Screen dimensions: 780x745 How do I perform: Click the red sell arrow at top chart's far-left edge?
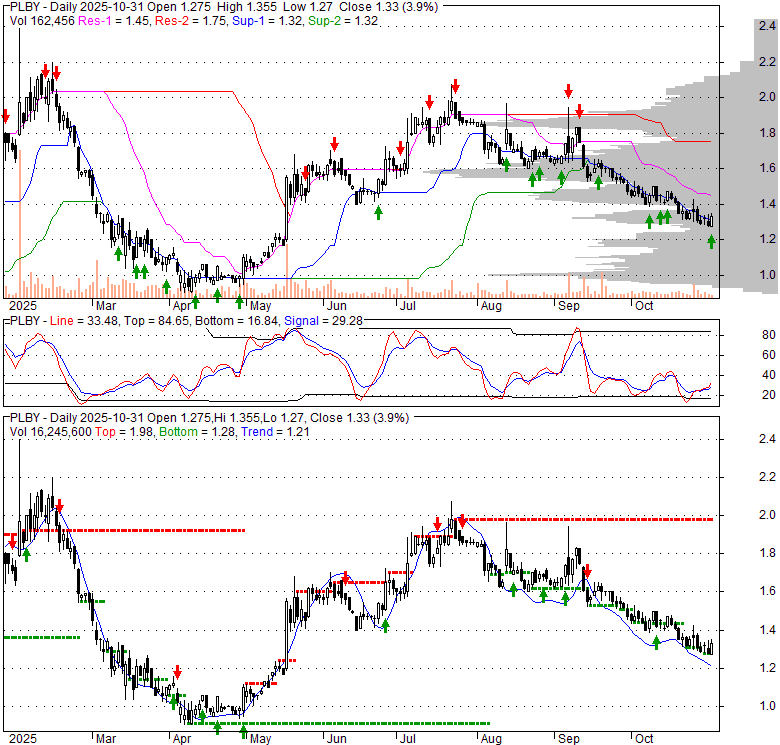pos(6,116)
